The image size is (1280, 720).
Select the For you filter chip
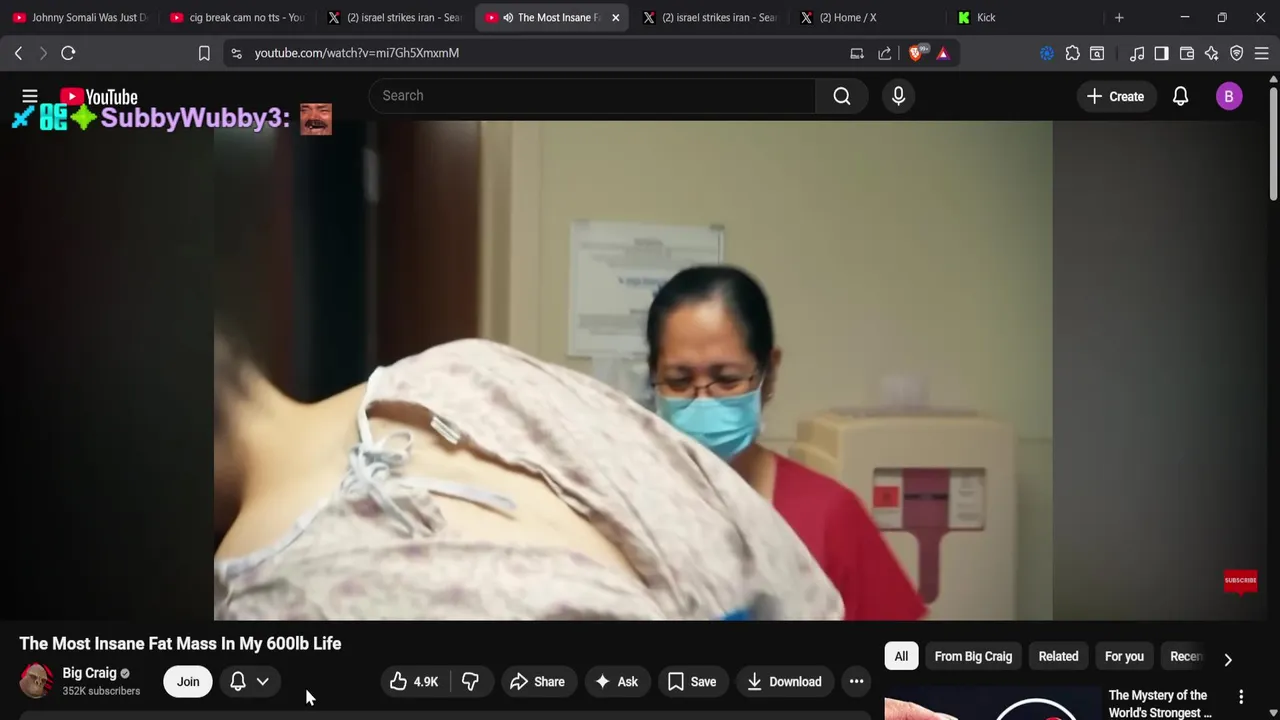coord(1124,656)
